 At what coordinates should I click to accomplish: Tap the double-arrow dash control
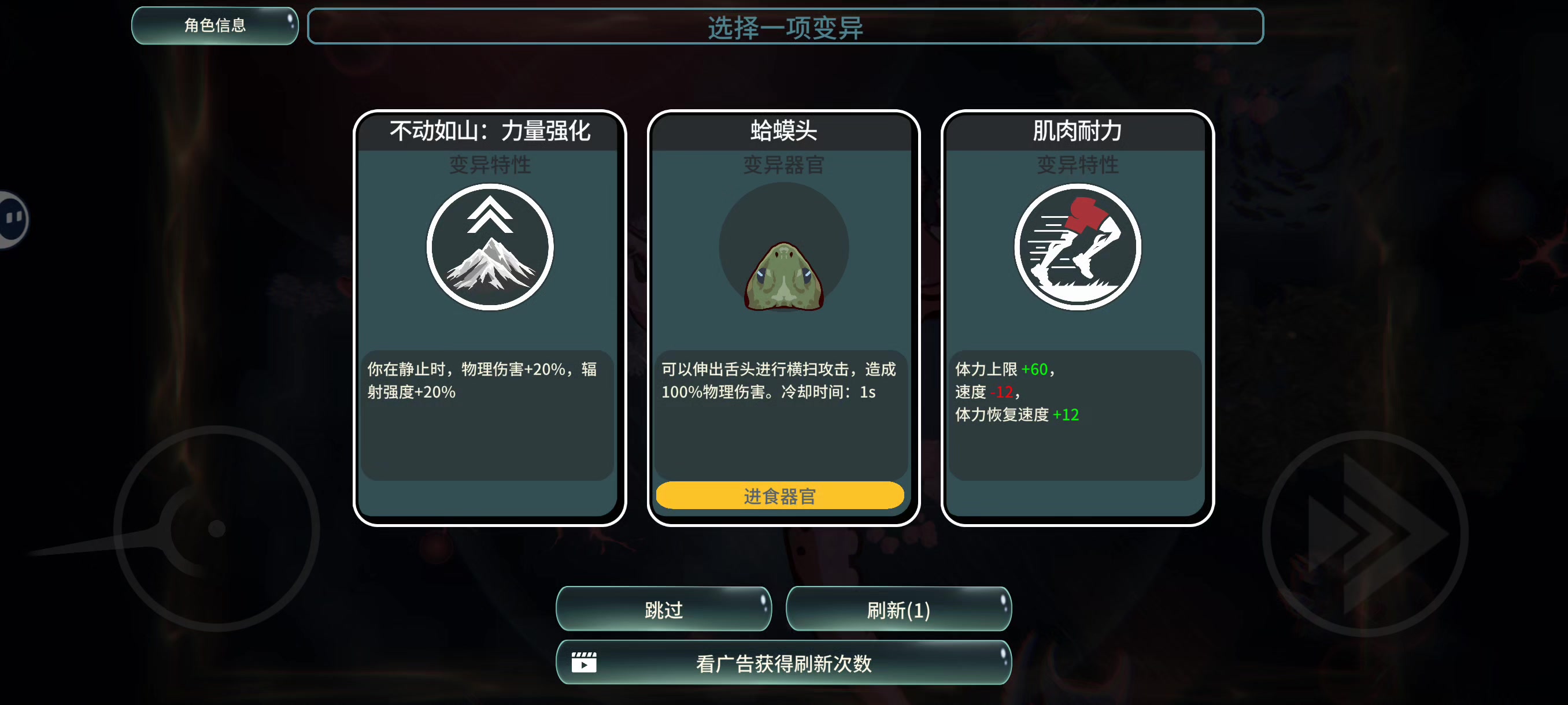tap(1365, 534)
